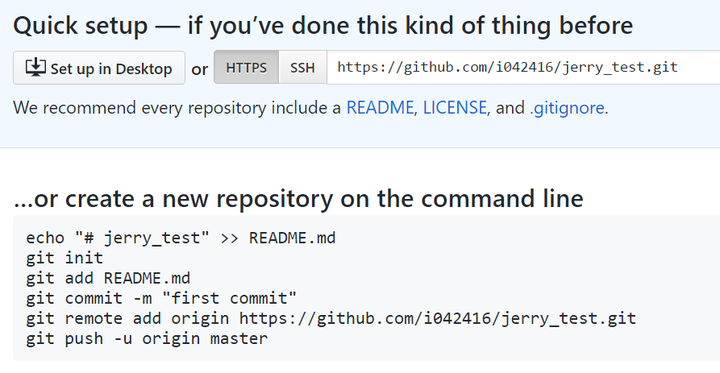Image resolution: width=720 pixels, height=373 pixels.
Task: Click the git push -u origin master line
Action: pos(146,339)
